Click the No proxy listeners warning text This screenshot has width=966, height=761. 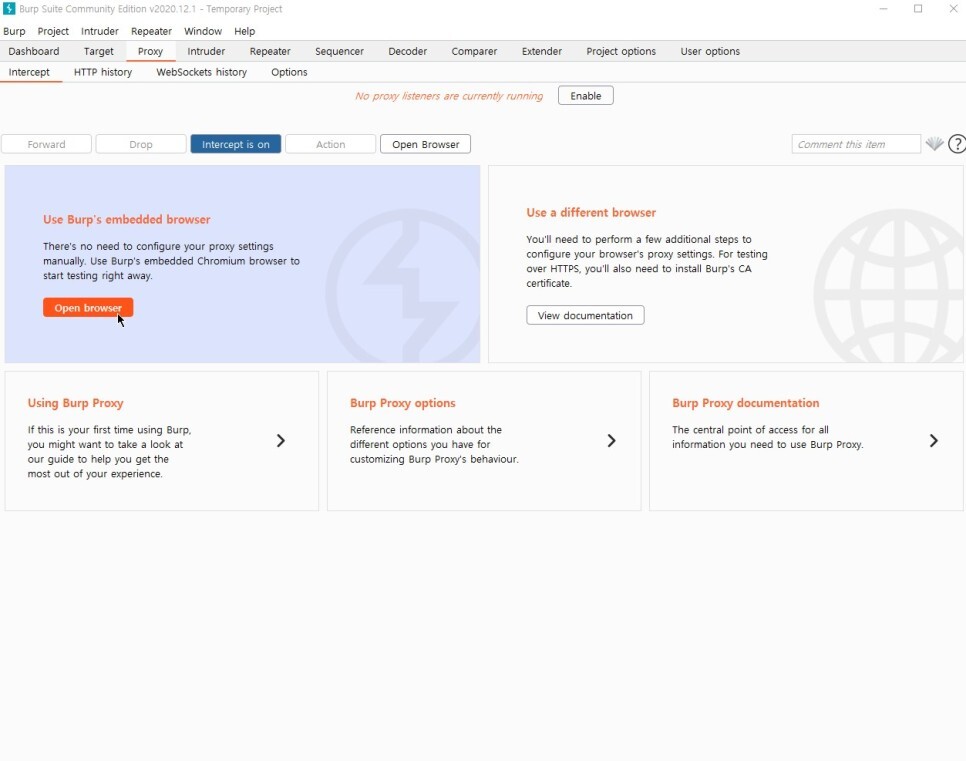click(449, 96)
